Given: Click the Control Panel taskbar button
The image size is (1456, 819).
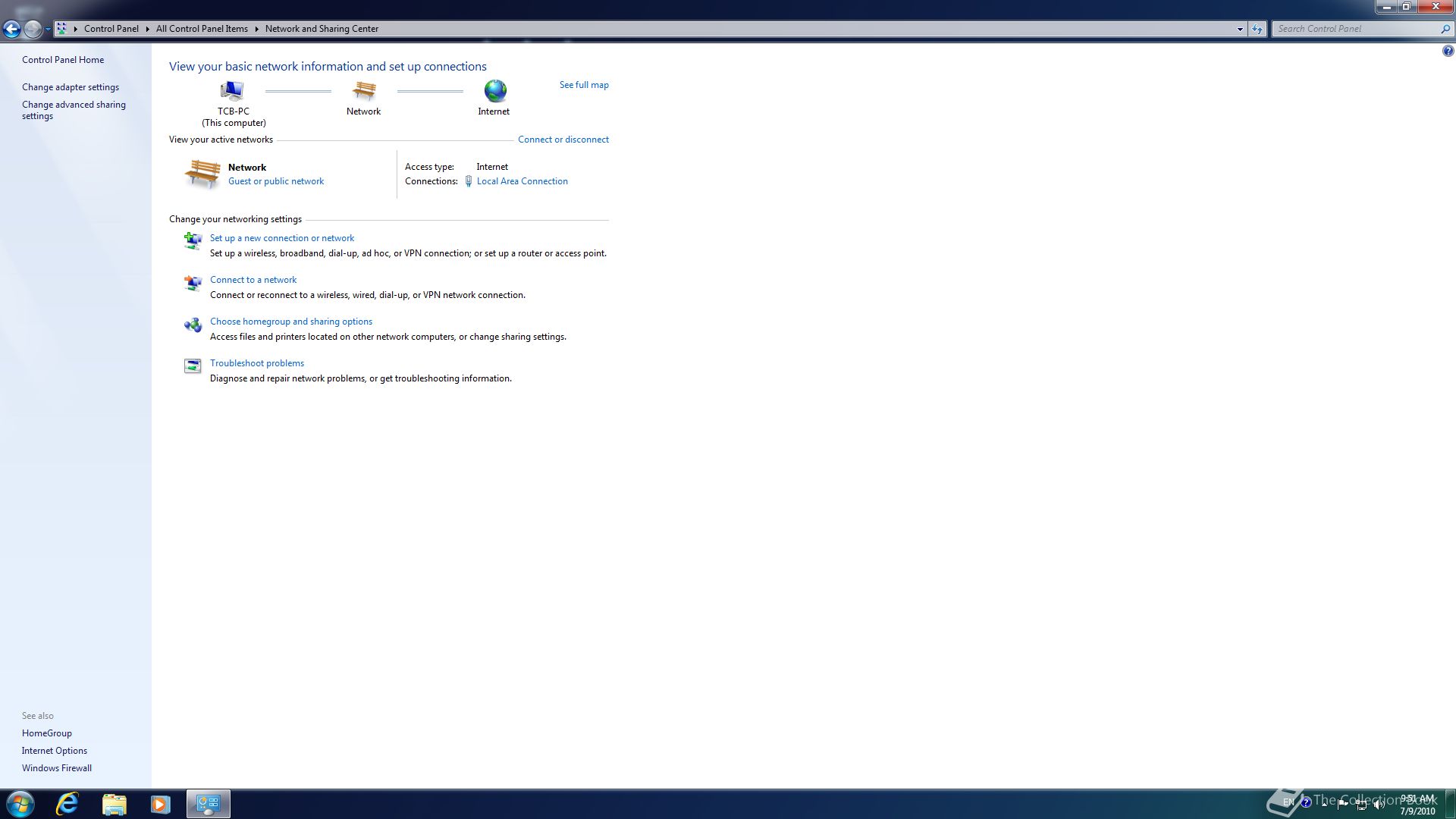Looking at the screenshot, I should pos(209,804).
